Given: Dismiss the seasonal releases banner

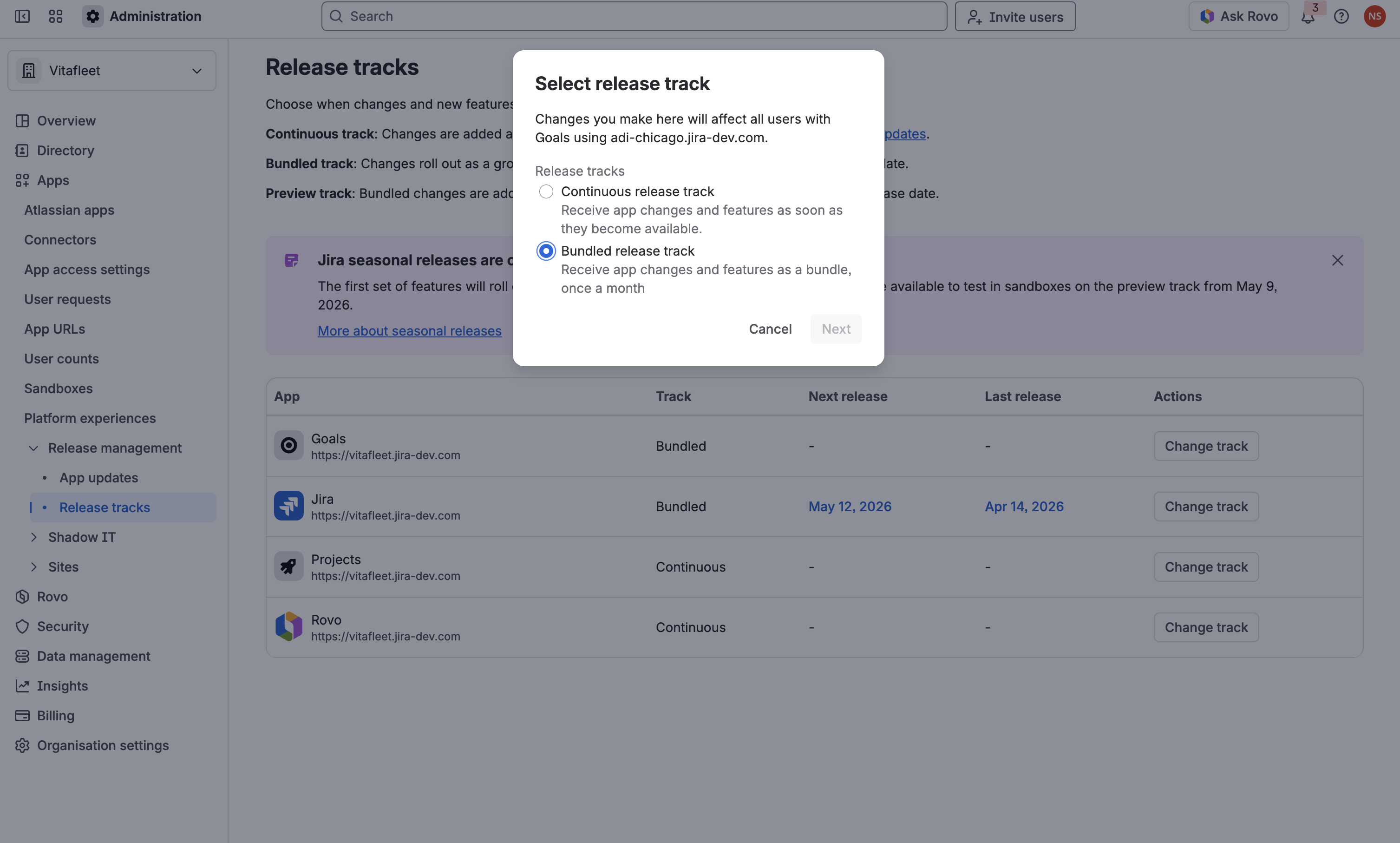Looking at the screenshot, I should tap(1337, 260).
